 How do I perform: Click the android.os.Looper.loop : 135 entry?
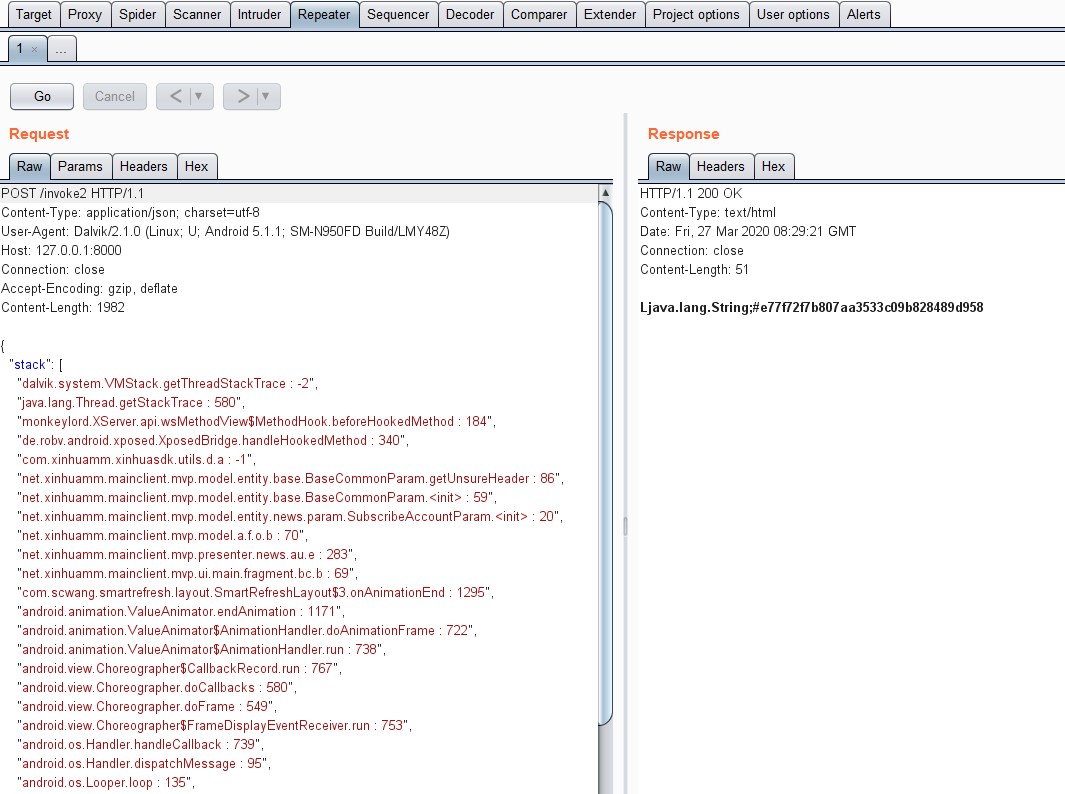[104, 783]
